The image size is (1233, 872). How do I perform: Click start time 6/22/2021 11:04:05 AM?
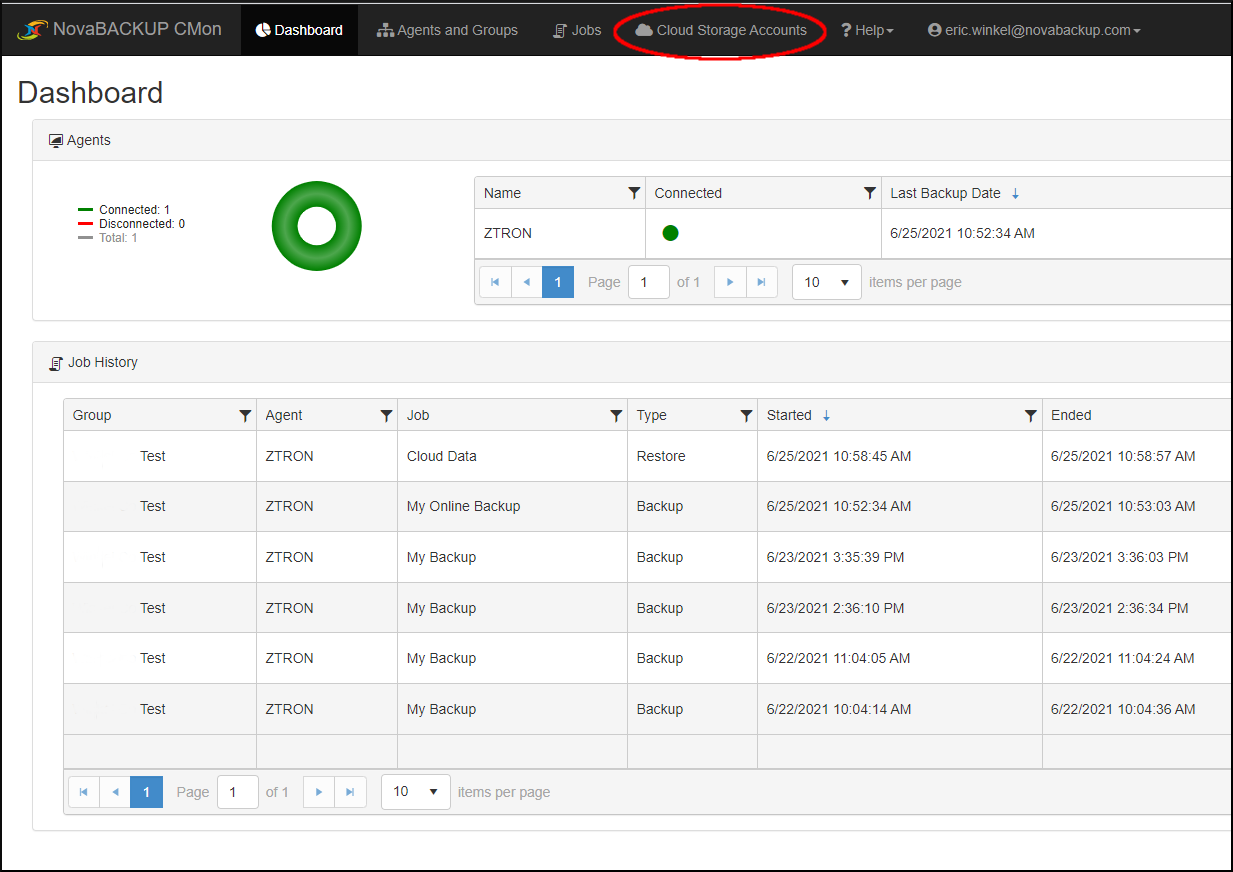[839, 659]
